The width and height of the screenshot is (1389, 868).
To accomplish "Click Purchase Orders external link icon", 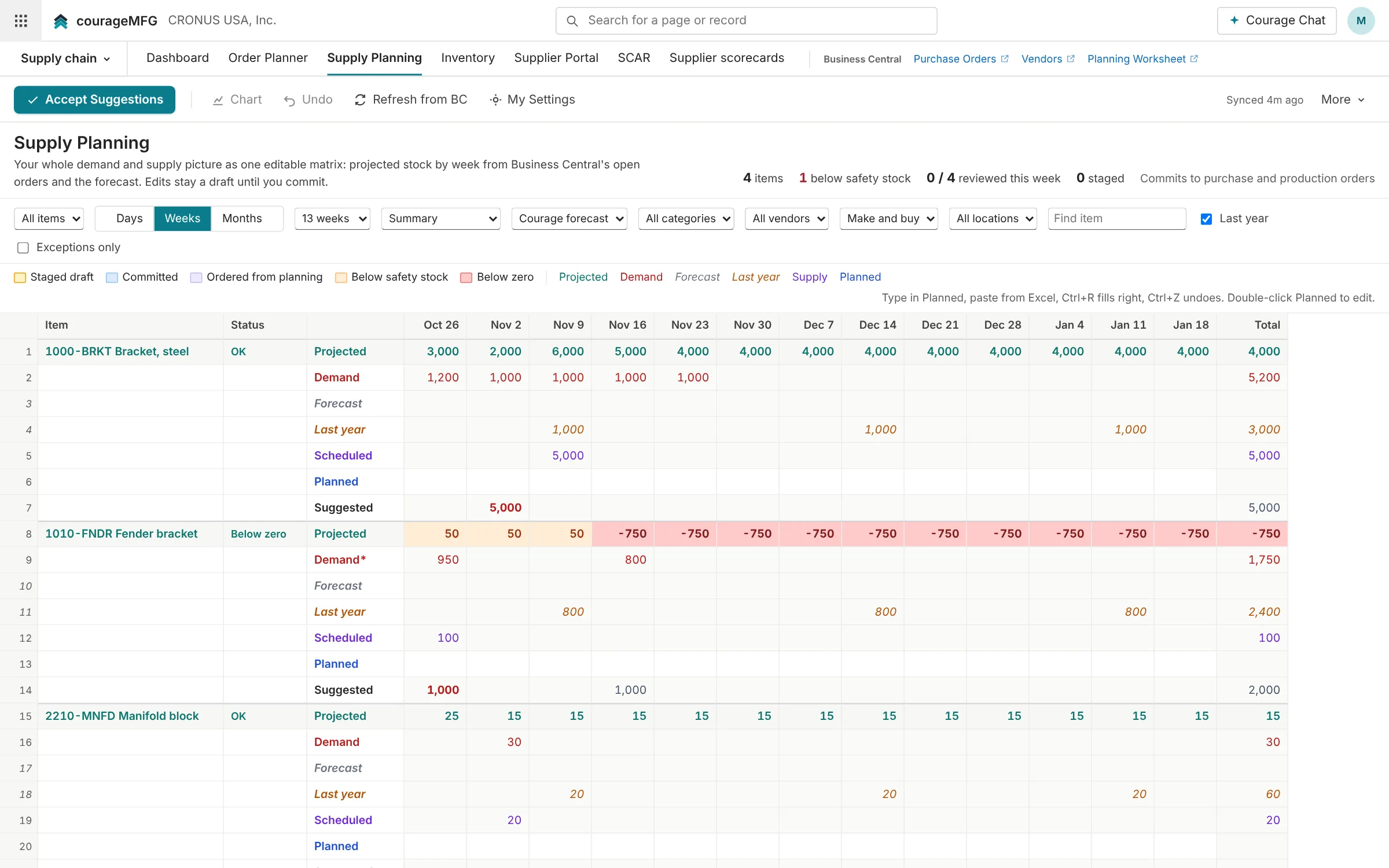I will 1005,58.
